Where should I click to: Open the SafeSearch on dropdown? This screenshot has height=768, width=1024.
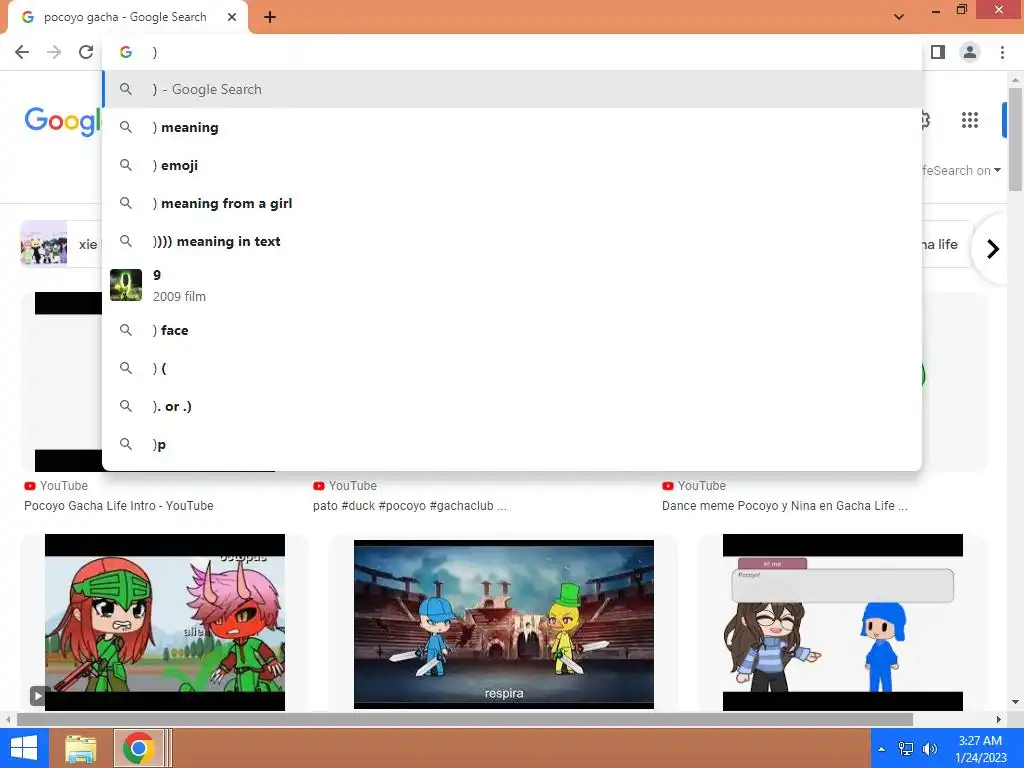click(x=961, y=170)
